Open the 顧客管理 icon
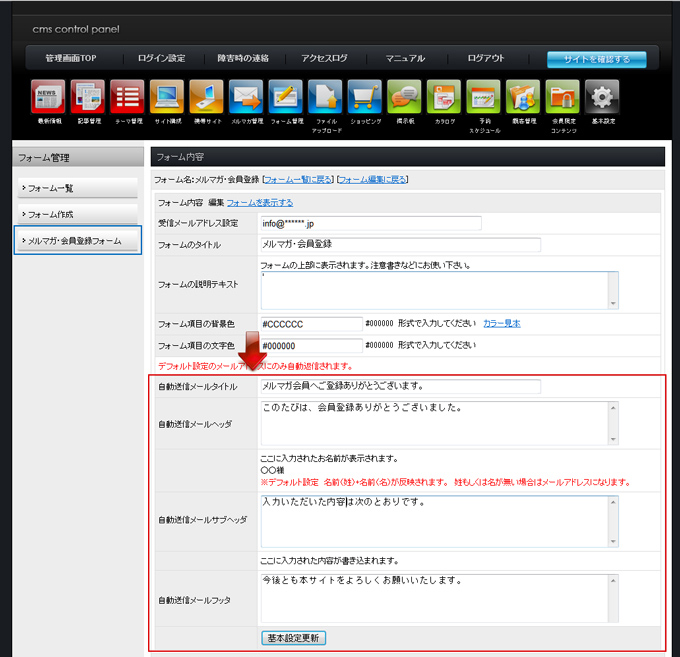The image size is (680, 657). click(x=523, y=97)
